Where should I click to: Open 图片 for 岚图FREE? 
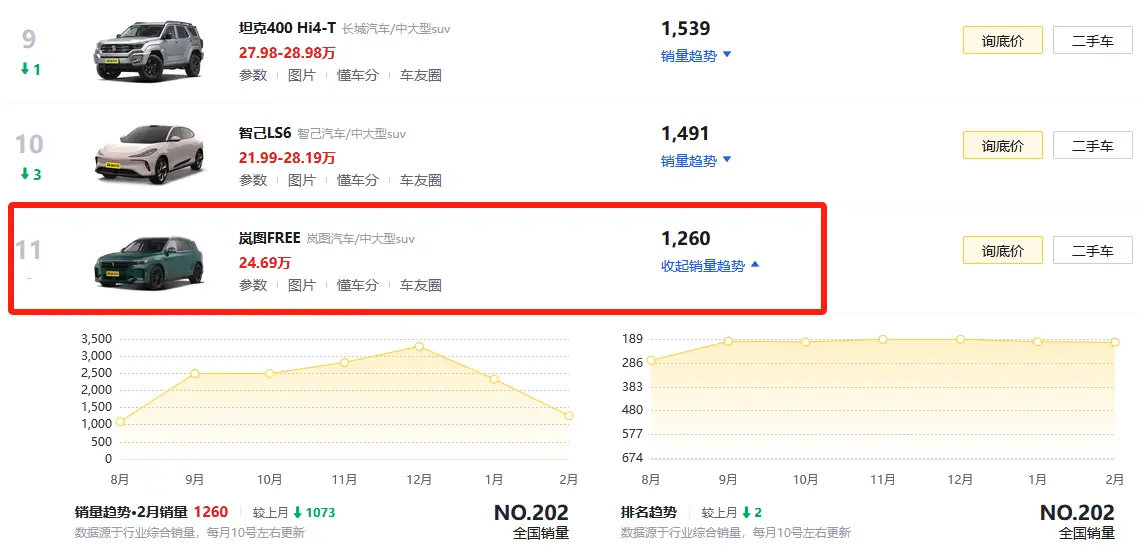pos(301,285)
